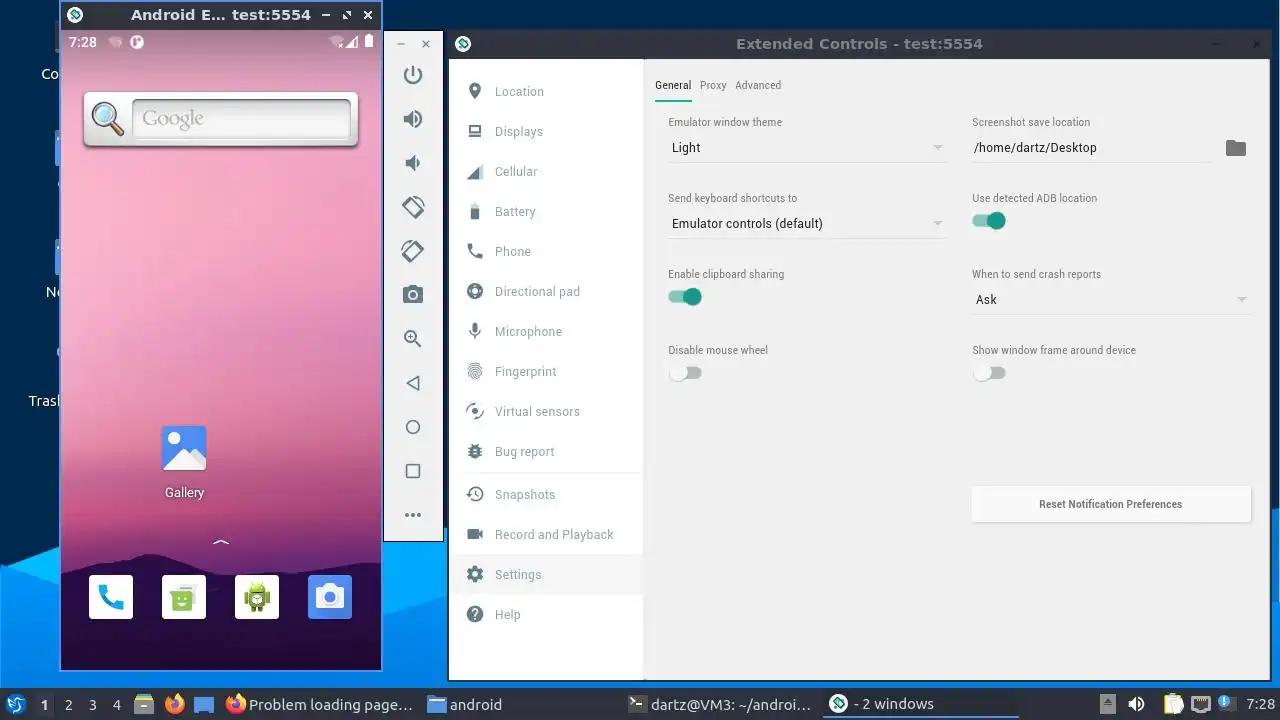Tap the Back triangle button in emulator toolbar
Image resolution: width=1280 pixels, height=720 pixels.
(413, 383)
